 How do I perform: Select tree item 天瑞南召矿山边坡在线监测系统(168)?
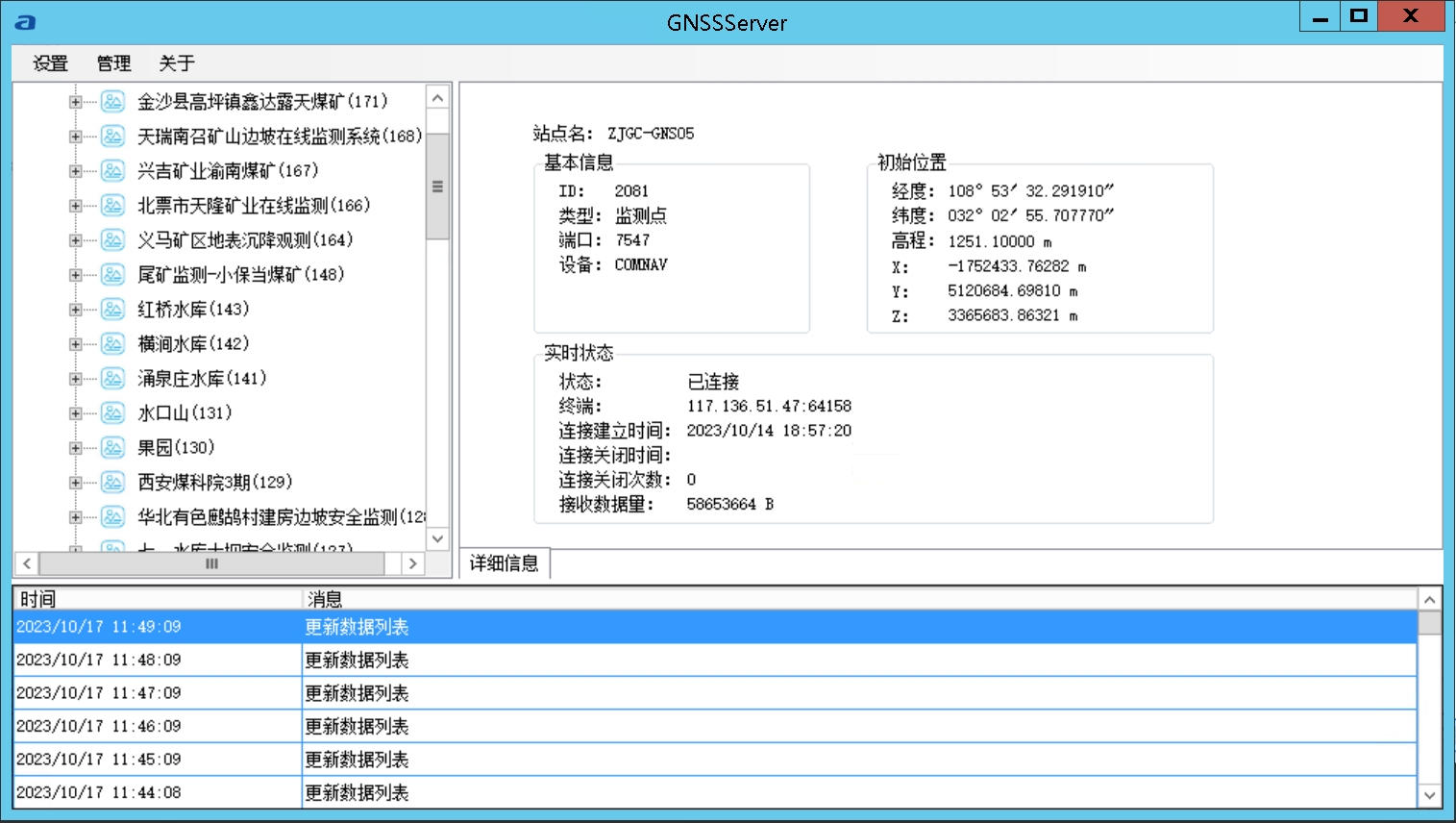tap(280, 136)
